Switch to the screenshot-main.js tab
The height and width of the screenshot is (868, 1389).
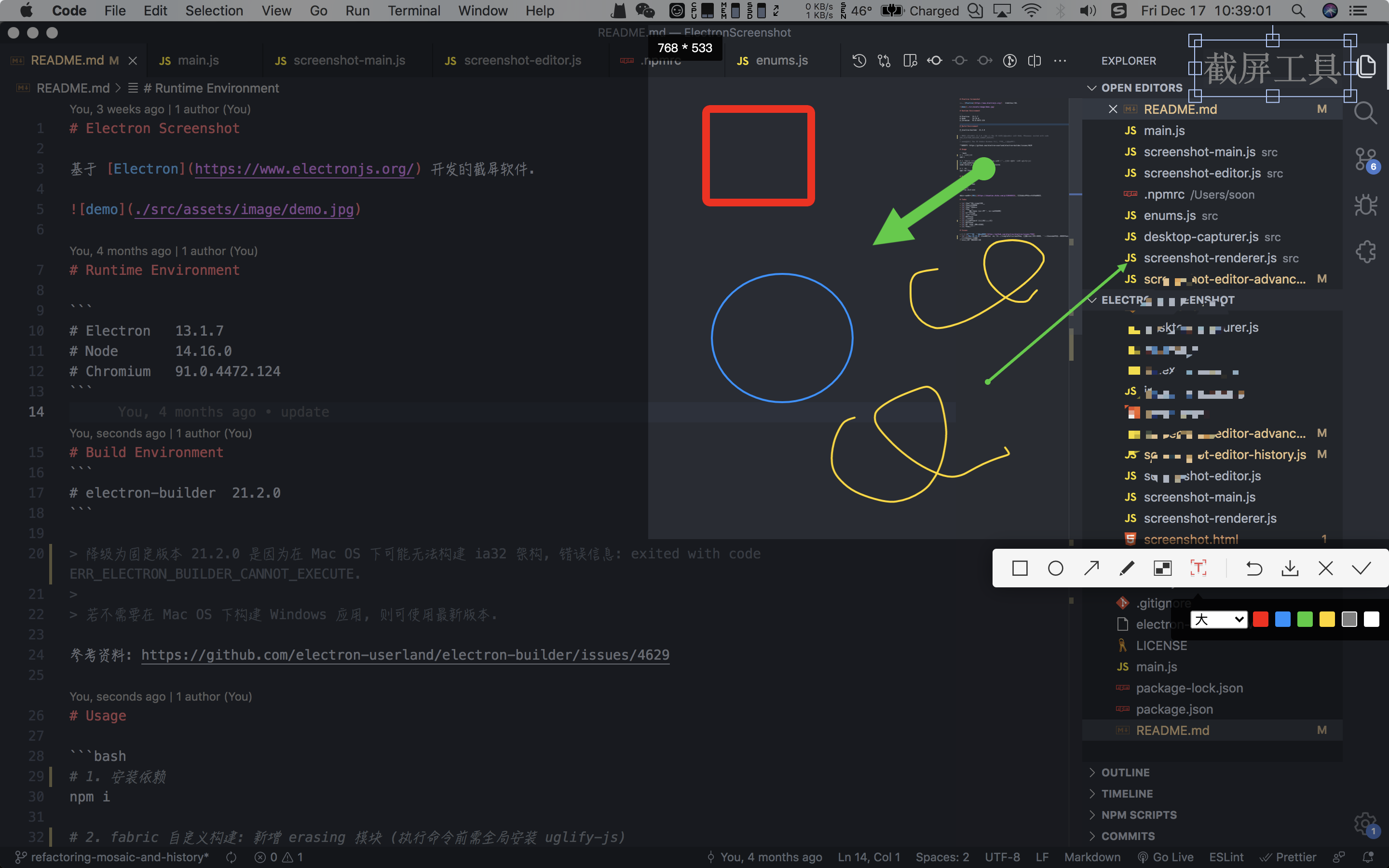[348, 60]
